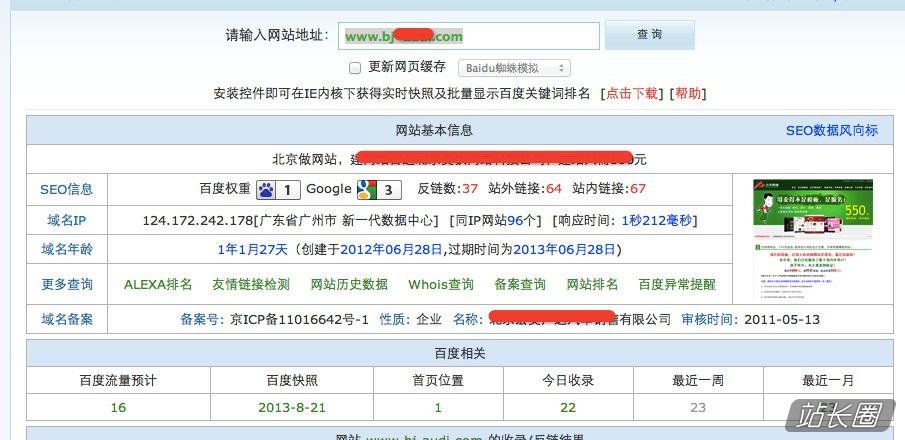Click the 百度相关 section header
905x440 pixels.
459,353
